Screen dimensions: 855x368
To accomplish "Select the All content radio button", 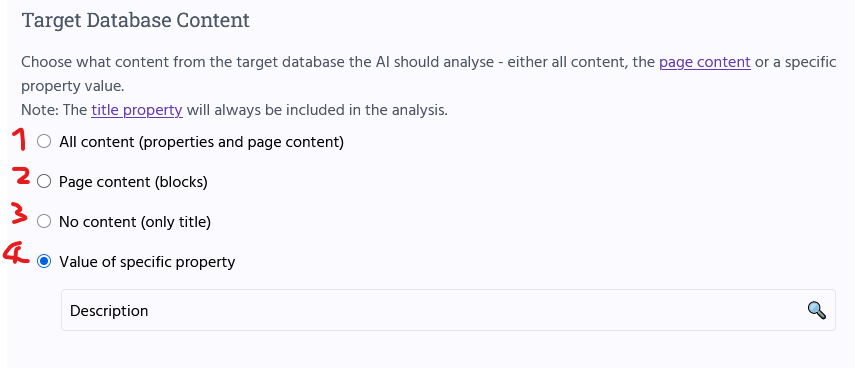I will click(x=44, y=142).
